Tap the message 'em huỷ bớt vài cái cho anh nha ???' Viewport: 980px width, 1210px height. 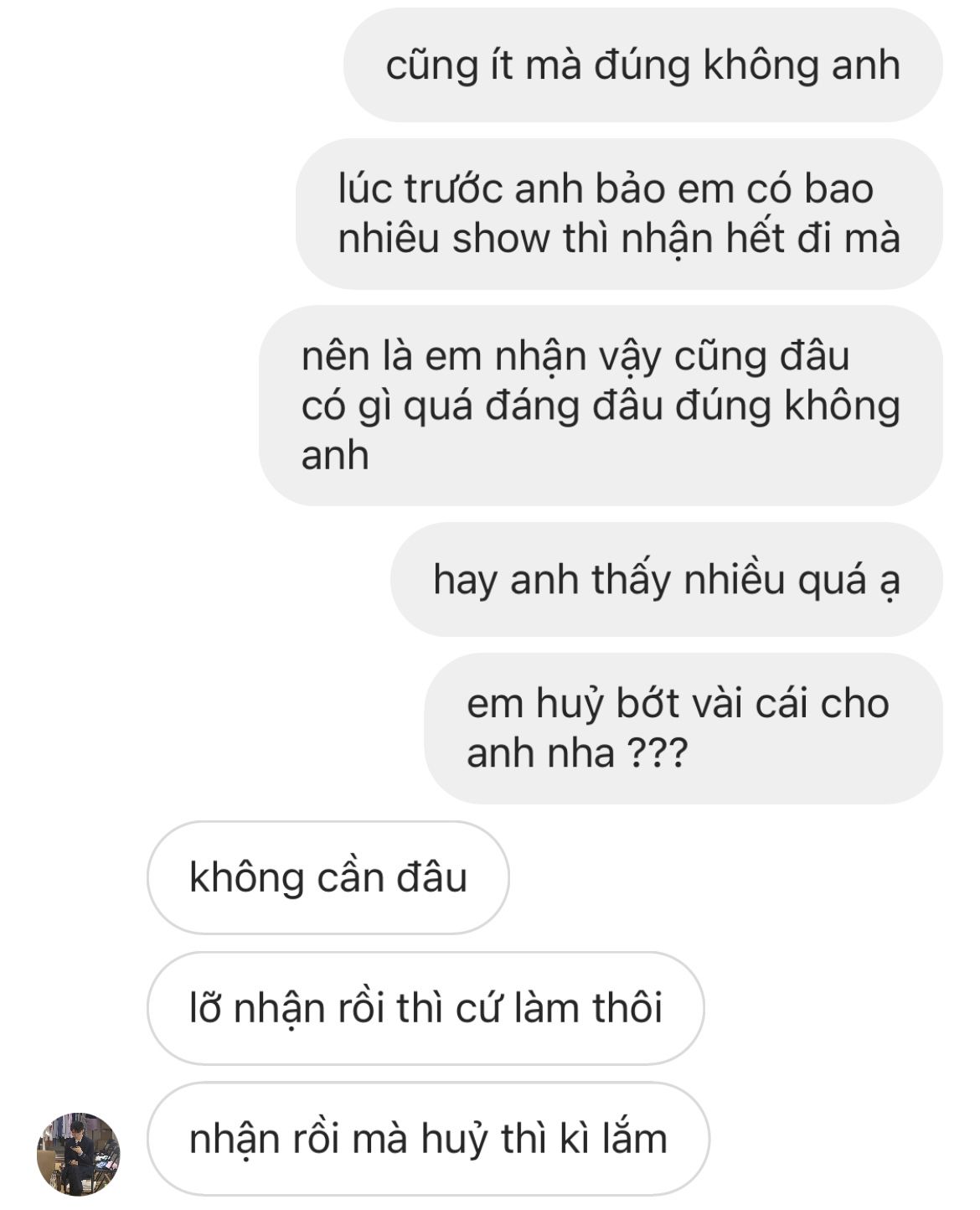point(683,728)
